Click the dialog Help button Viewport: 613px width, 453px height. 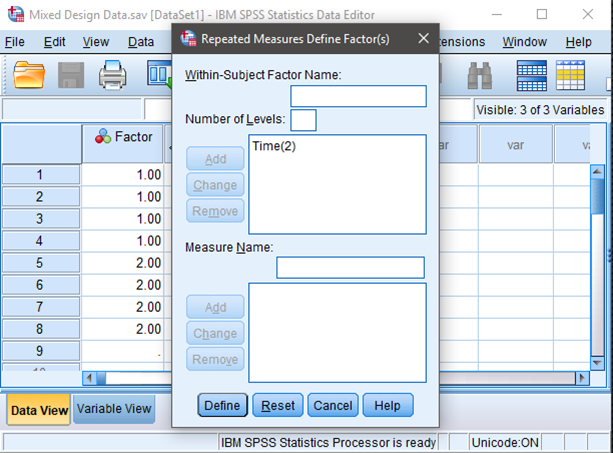(x=387, y=405)
